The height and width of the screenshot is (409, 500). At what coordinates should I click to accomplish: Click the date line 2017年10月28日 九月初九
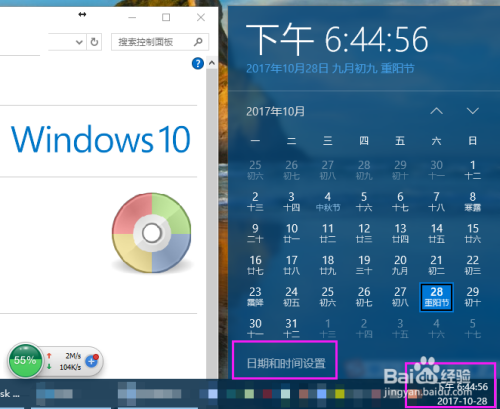pos(330,69)
